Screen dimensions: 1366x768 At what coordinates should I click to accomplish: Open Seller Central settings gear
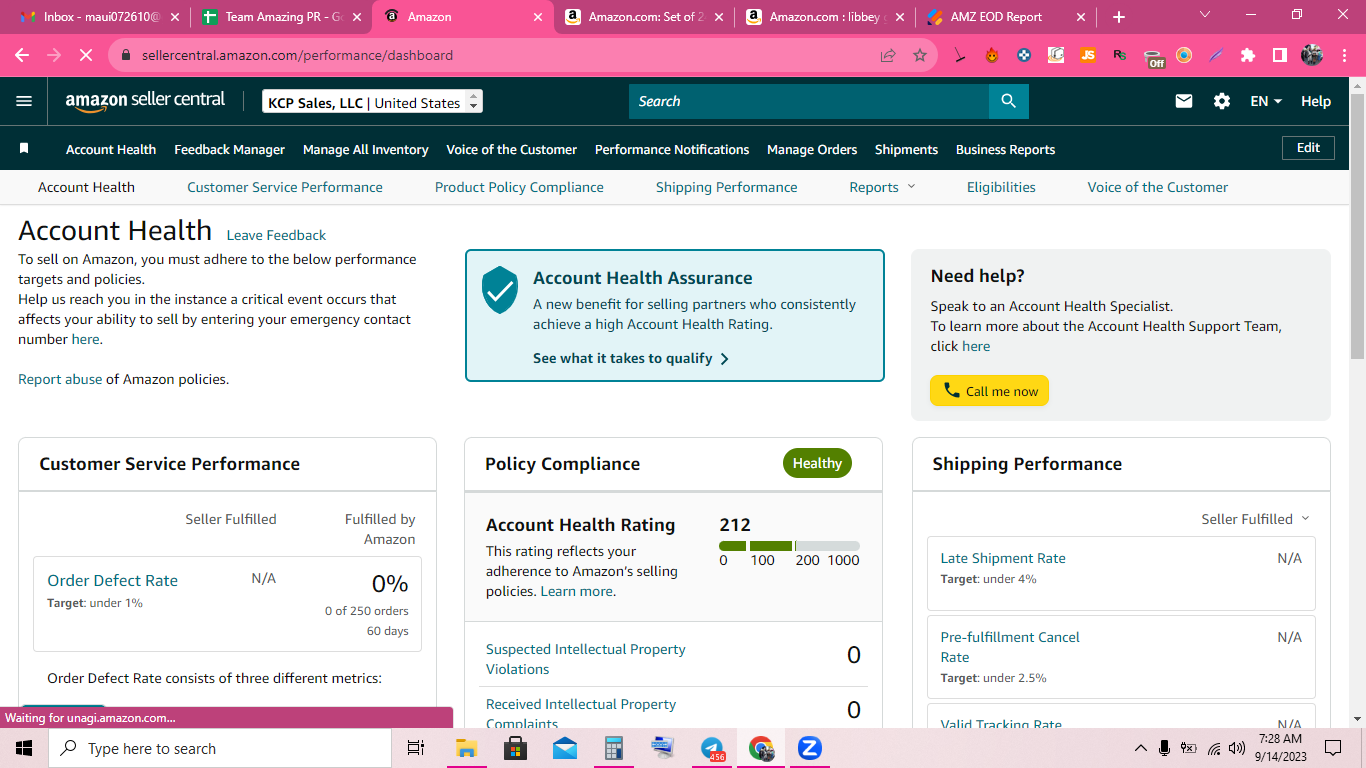(1222, 101)
